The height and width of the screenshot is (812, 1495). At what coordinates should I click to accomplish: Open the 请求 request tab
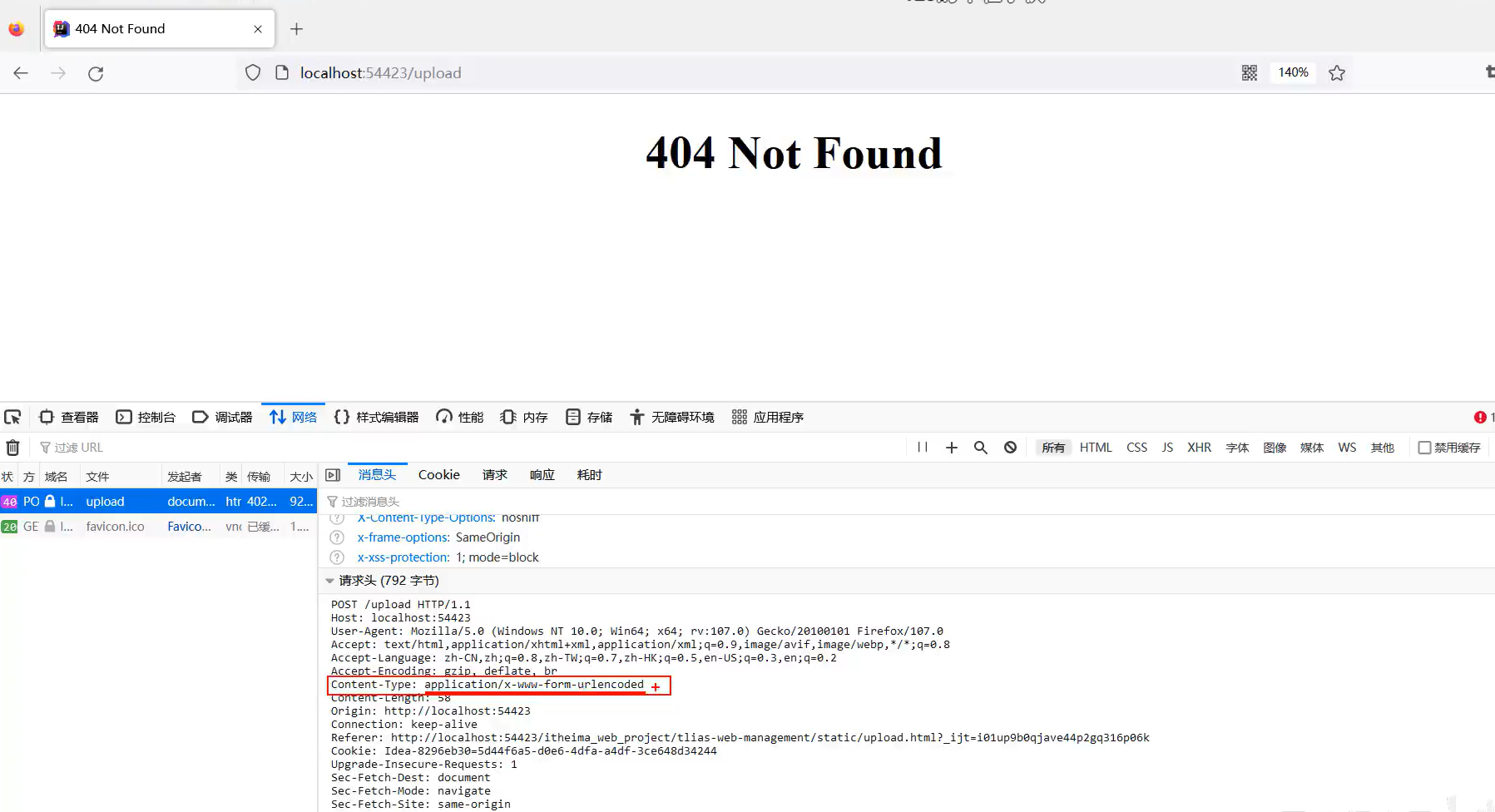click(x=494, y=475)
